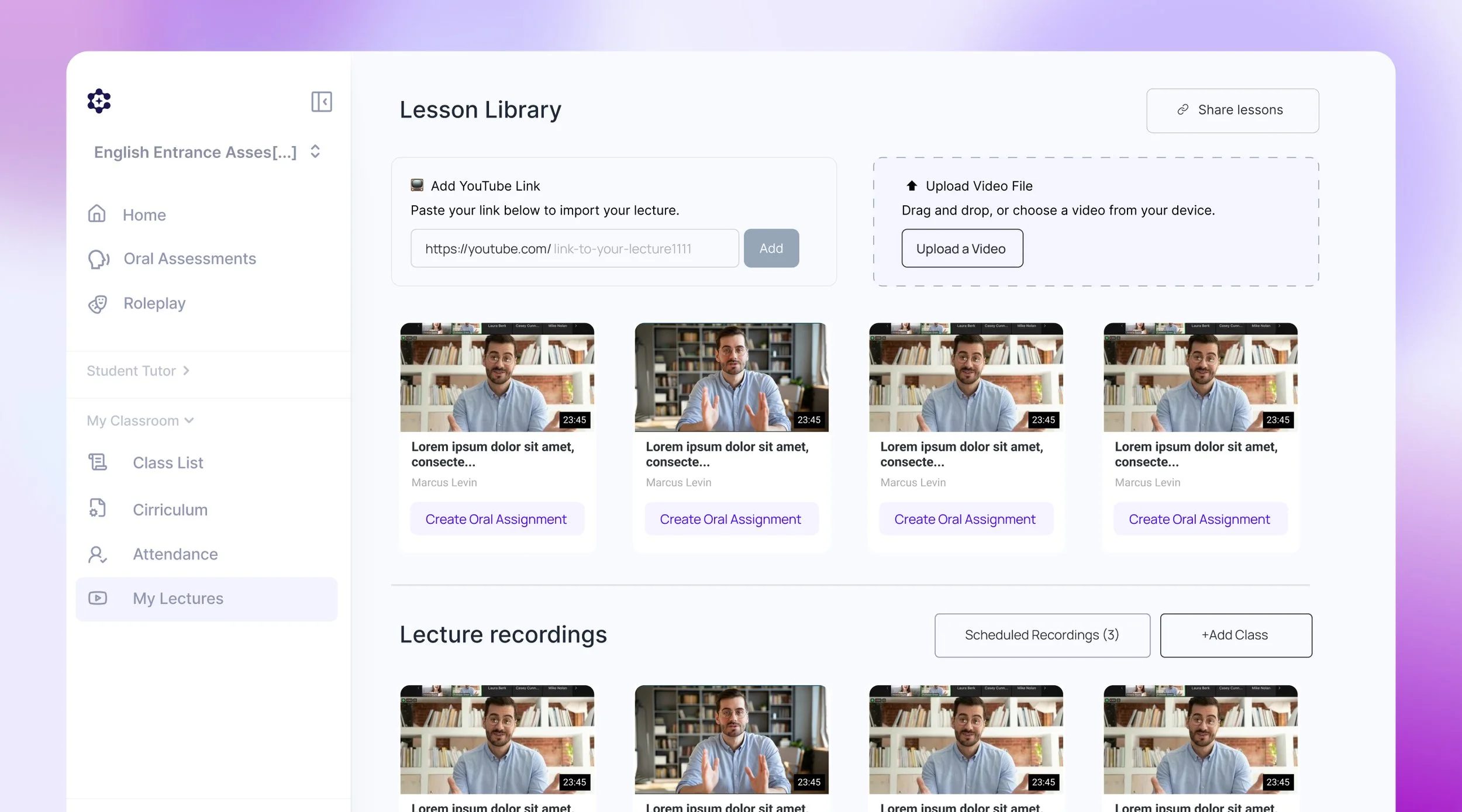Collapse the My Classroom section
1462x812 pixels.
pos(140,421)
